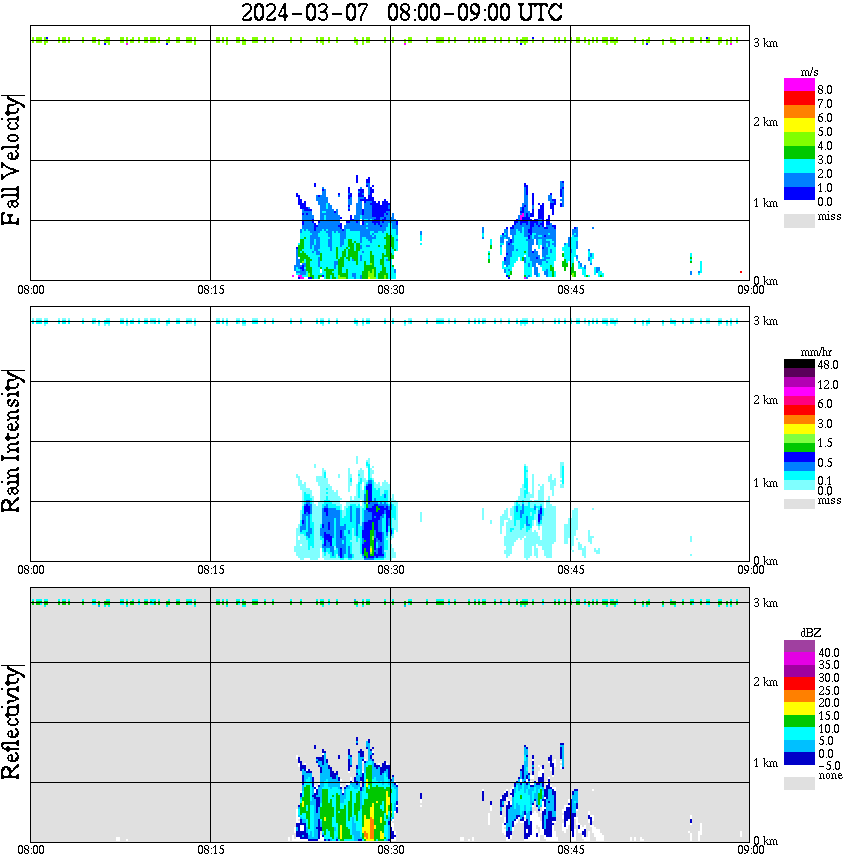Pick the yellow swatch in the mm/hr legend
The width and height of the screenshot is (850, 868).
[799, 429]
